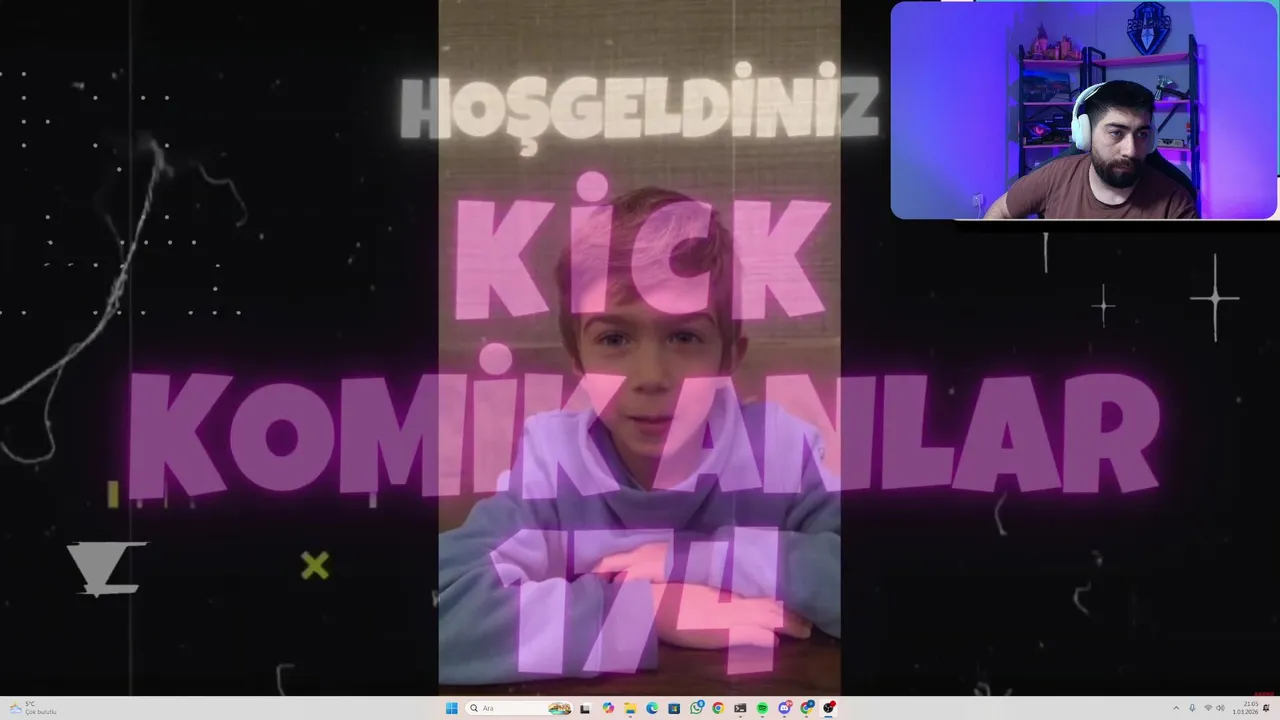This screenshot has width=1280, height=720.
Task: Open the volume speaker tray icon
Action: pos(1220,708)
